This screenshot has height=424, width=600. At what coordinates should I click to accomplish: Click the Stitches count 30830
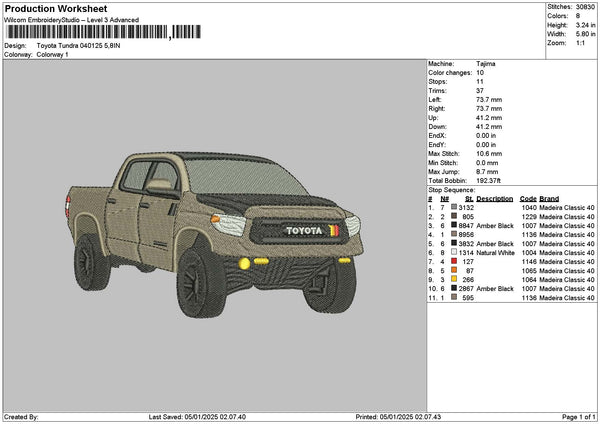pyautogui.click(x=584, y=7)
